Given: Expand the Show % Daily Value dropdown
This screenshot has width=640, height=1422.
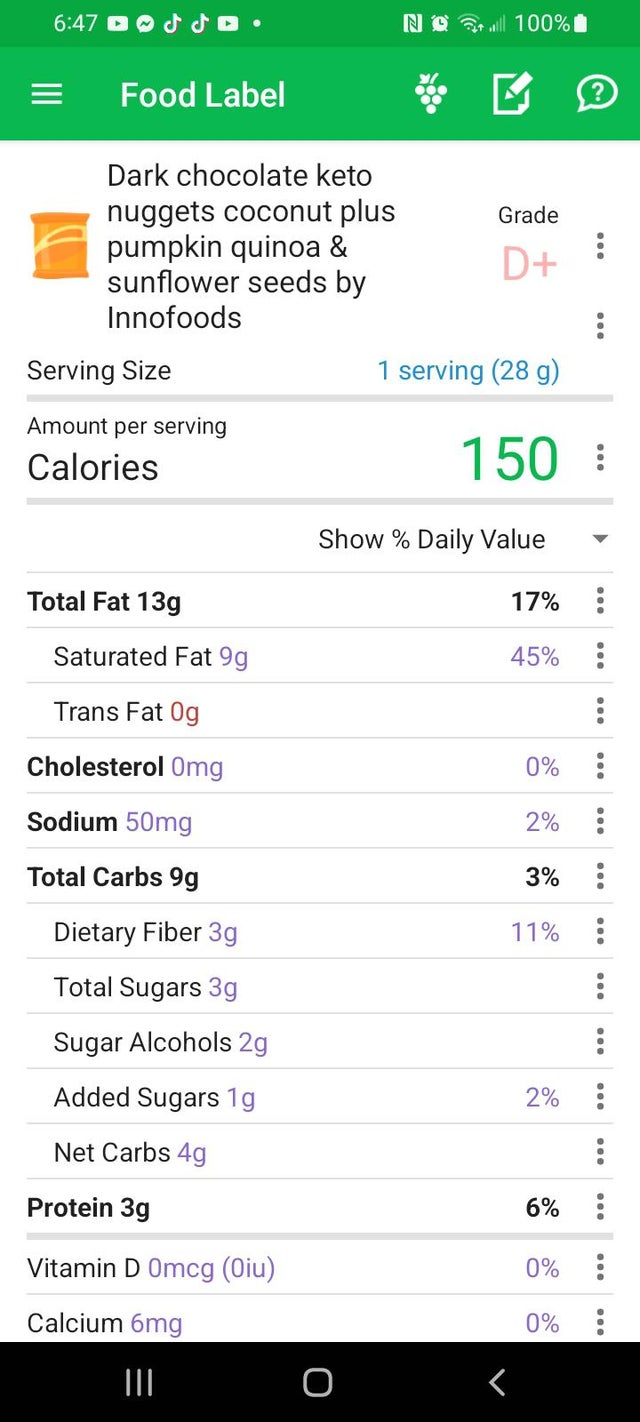Looking at the screenshot, I should 600,539.
